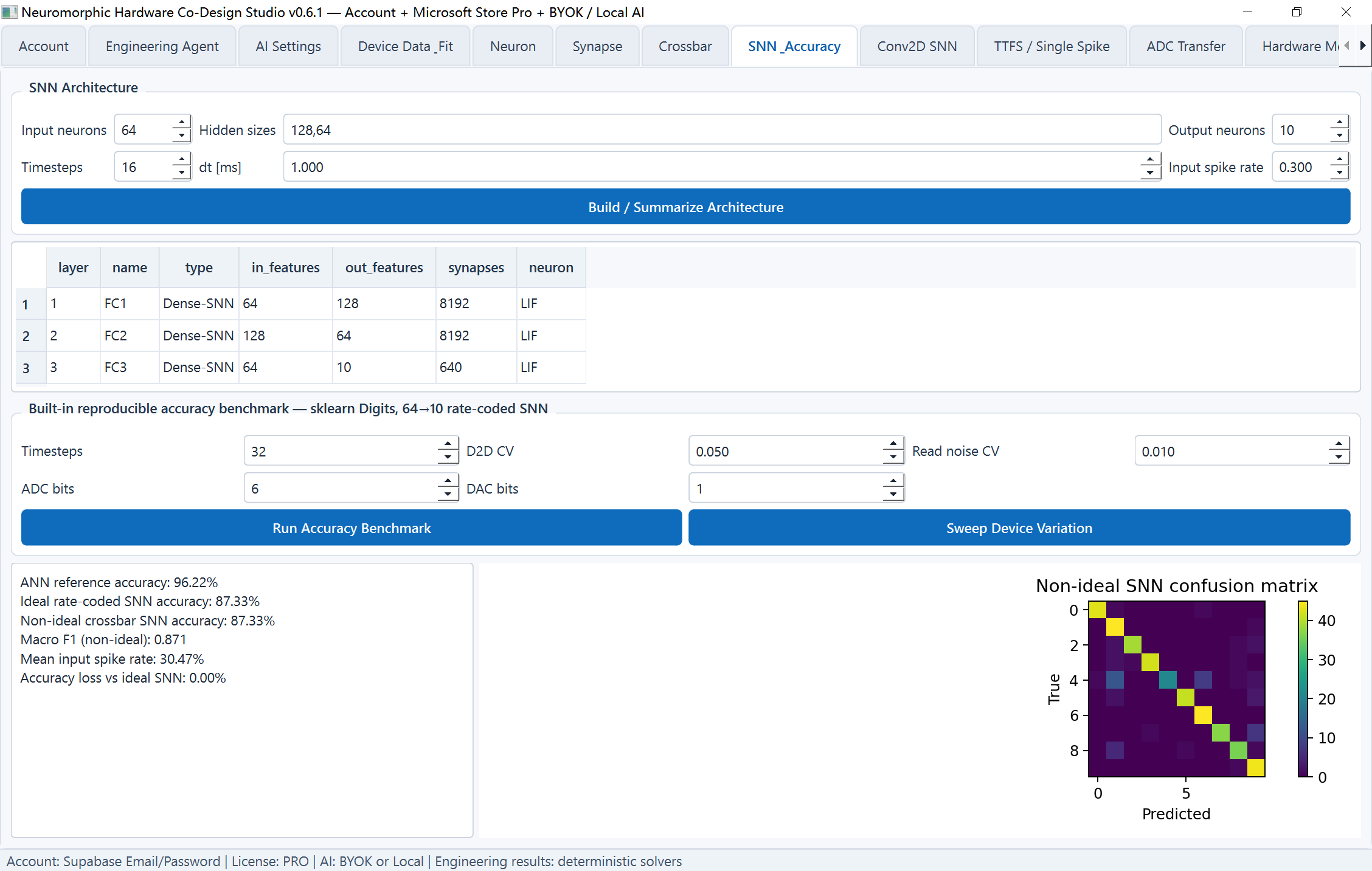Switch to Device Data _Fit tab
This screenshot has width=1372, height=871.
405,46
